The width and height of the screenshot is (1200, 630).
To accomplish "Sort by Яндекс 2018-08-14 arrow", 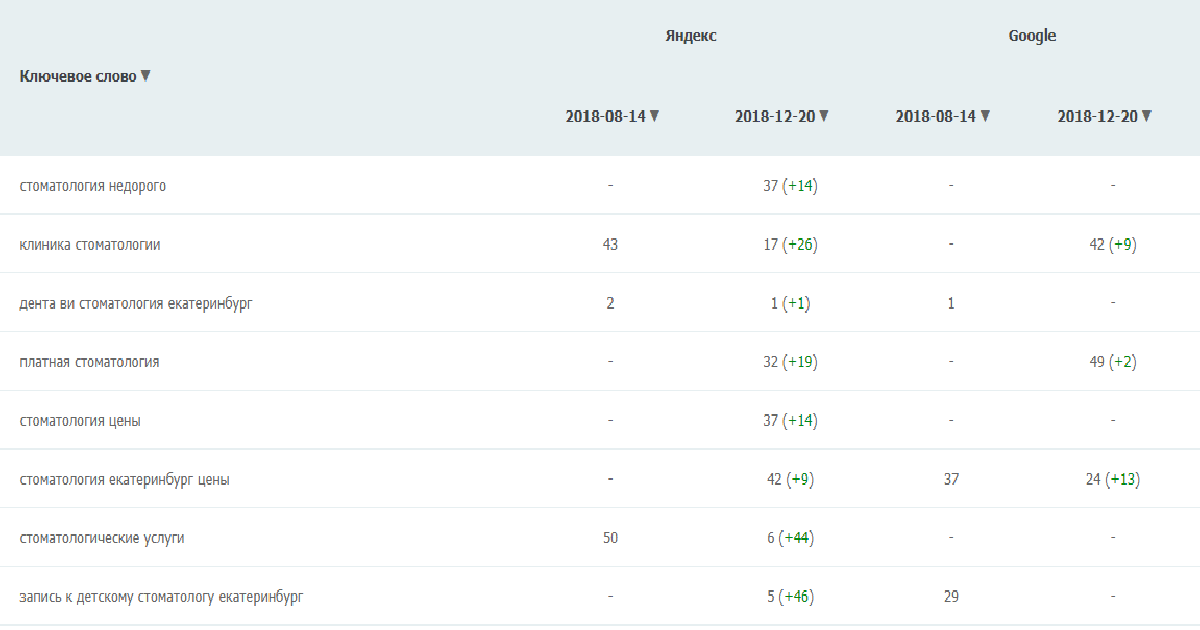I will tap(655, 116).
